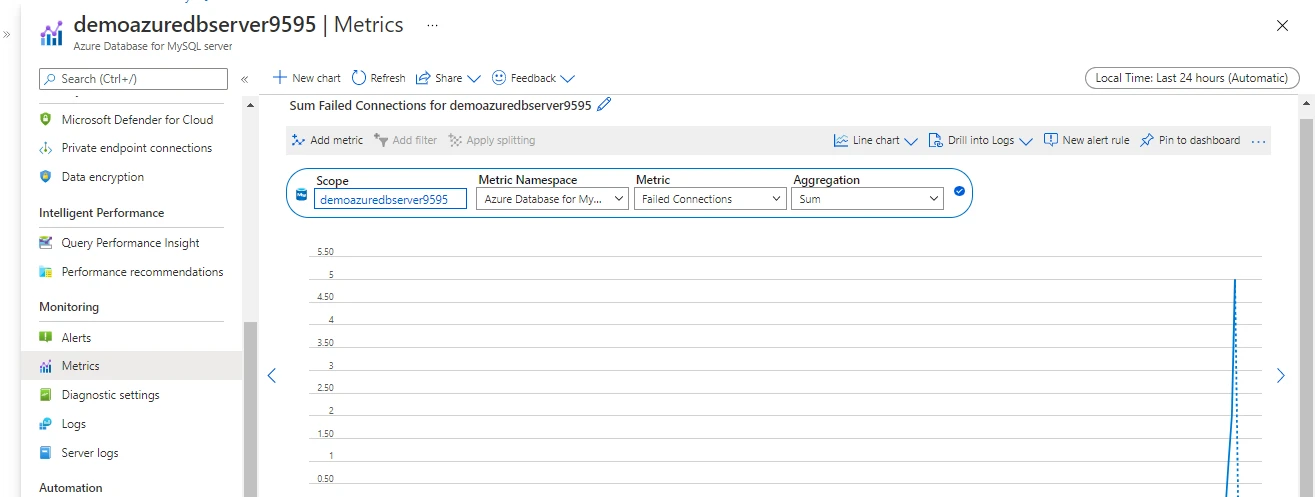Close the Metrics blade
Image resolution: width=1315 pixels, height=497 pixels.
click(x=1282, y=26)
